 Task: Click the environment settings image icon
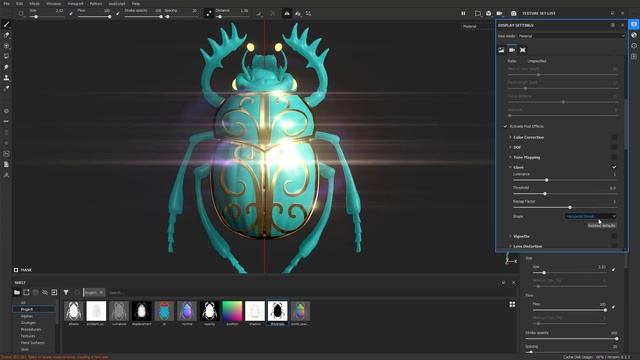(x=501, y=50)
